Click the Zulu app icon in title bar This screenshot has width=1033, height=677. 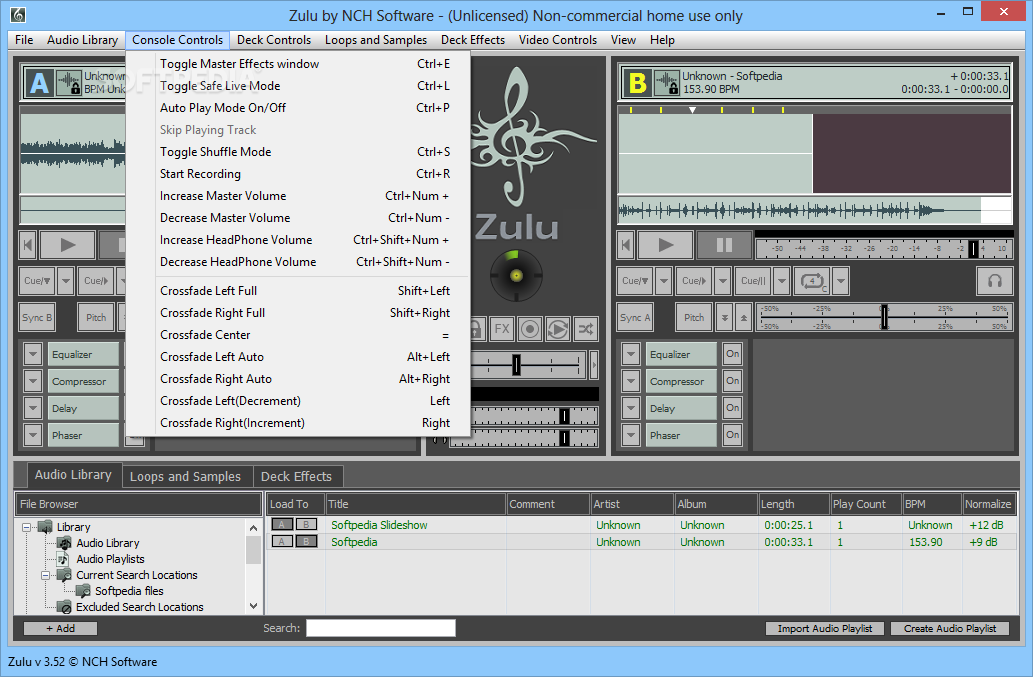18,14
